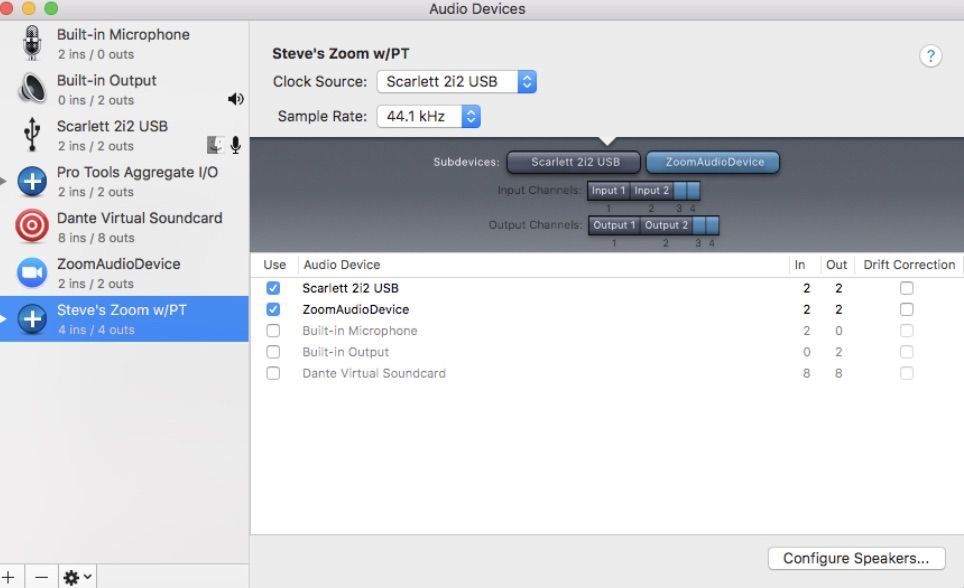The height and width of the screenshot is (588, 964).
Task: Expand Steve's Zoom w/PT disclosure triangle
Action: (x=4, y=319)
